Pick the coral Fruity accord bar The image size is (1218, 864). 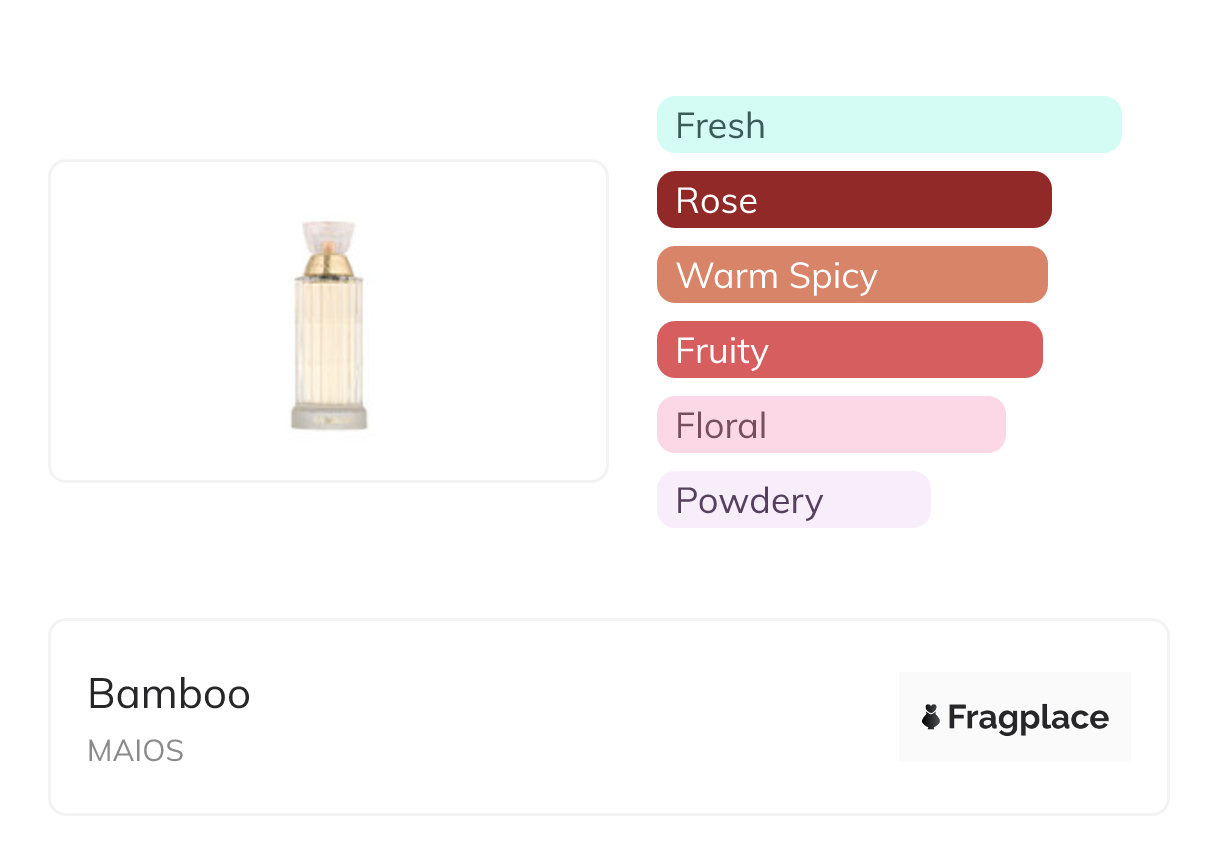coord(849,350)
